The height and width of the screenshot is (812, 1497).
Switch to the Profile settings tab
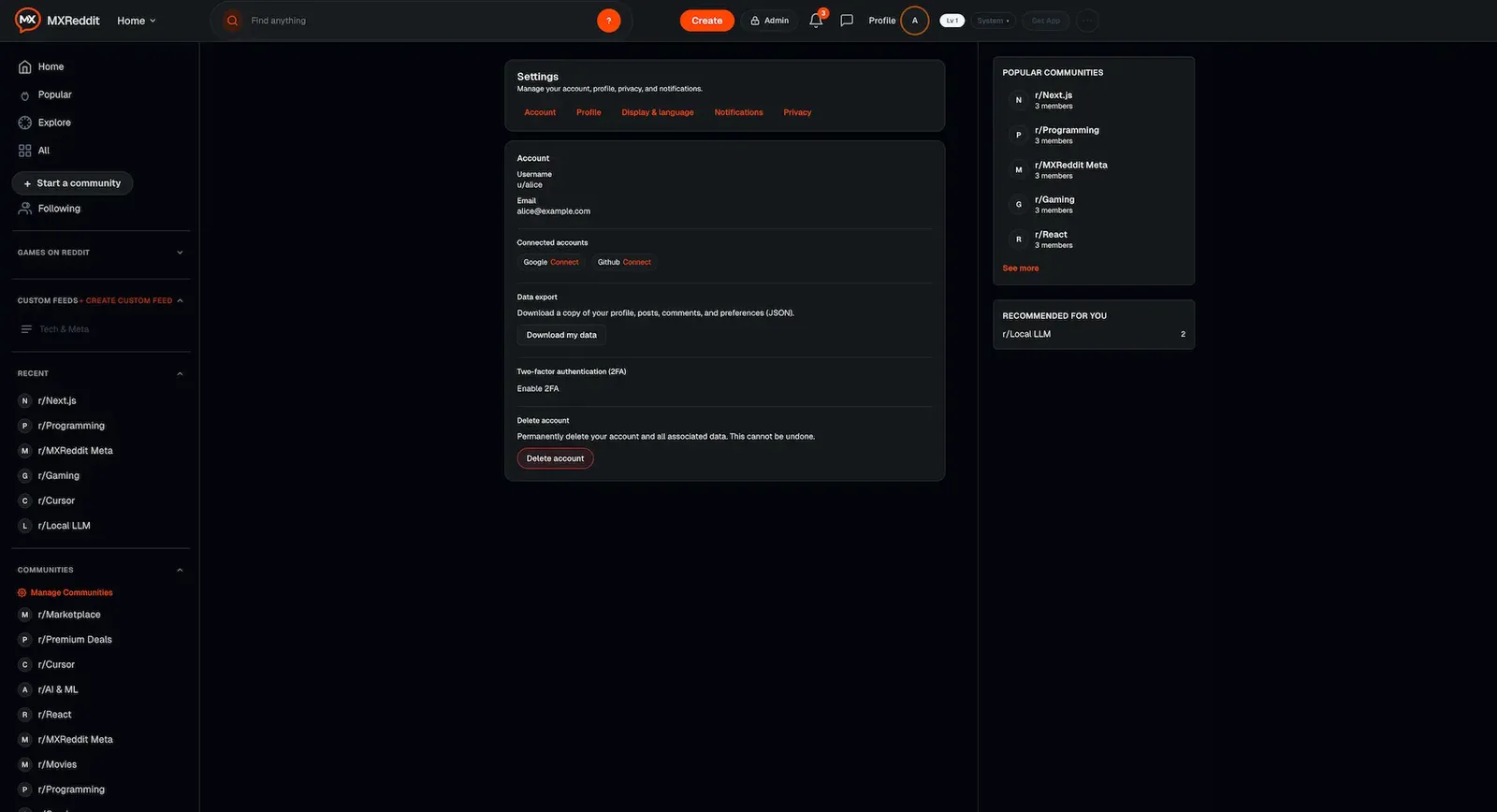pos(589,112)
